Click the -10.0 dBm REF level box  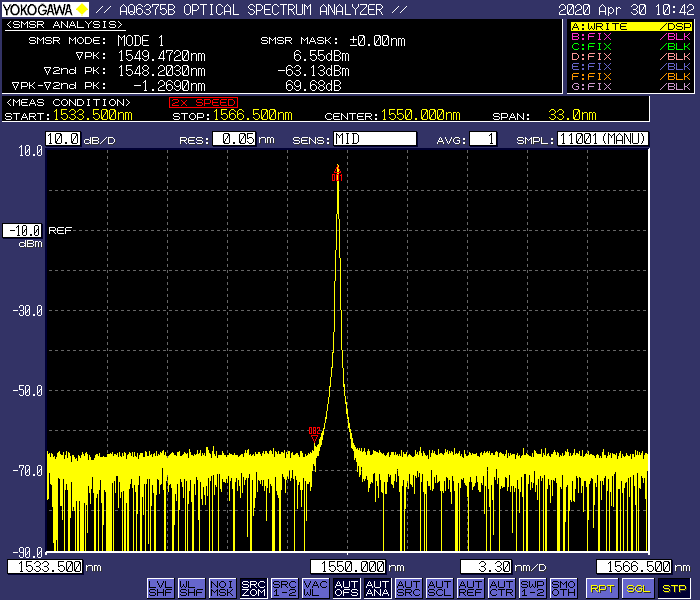coord(24,229)
